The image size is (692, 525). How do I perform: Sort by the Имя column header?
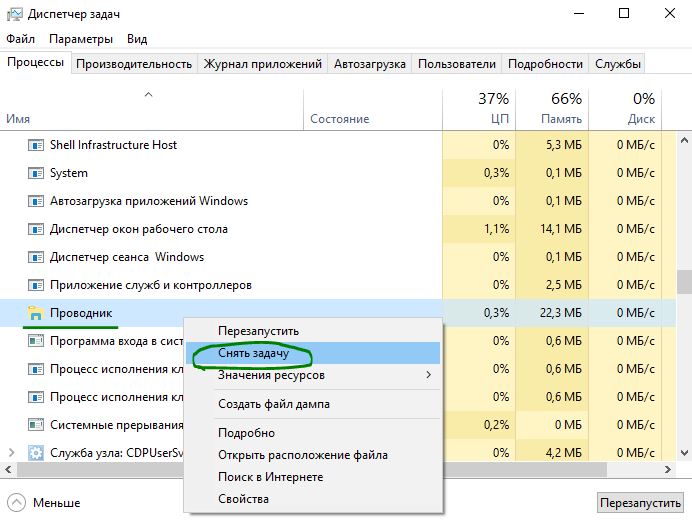(x=151, y=109)
